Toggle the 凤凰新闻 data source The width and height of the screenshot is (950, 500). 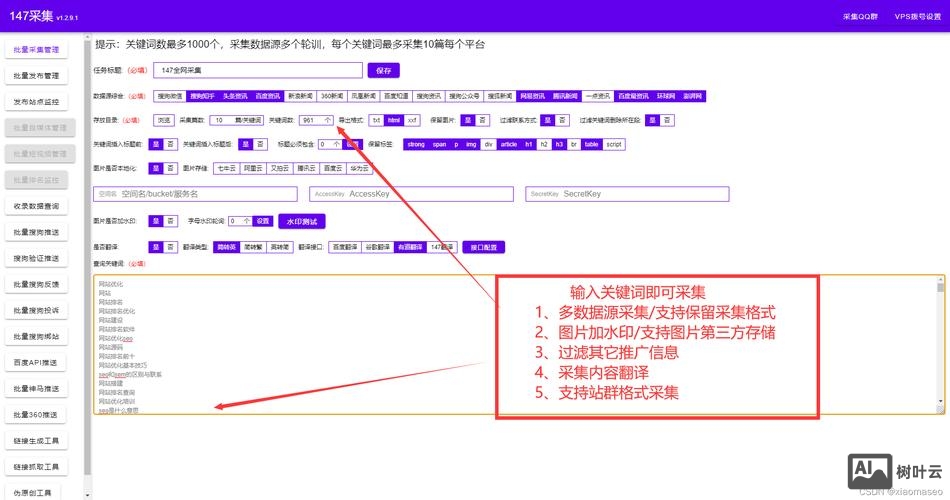(364, 96)
